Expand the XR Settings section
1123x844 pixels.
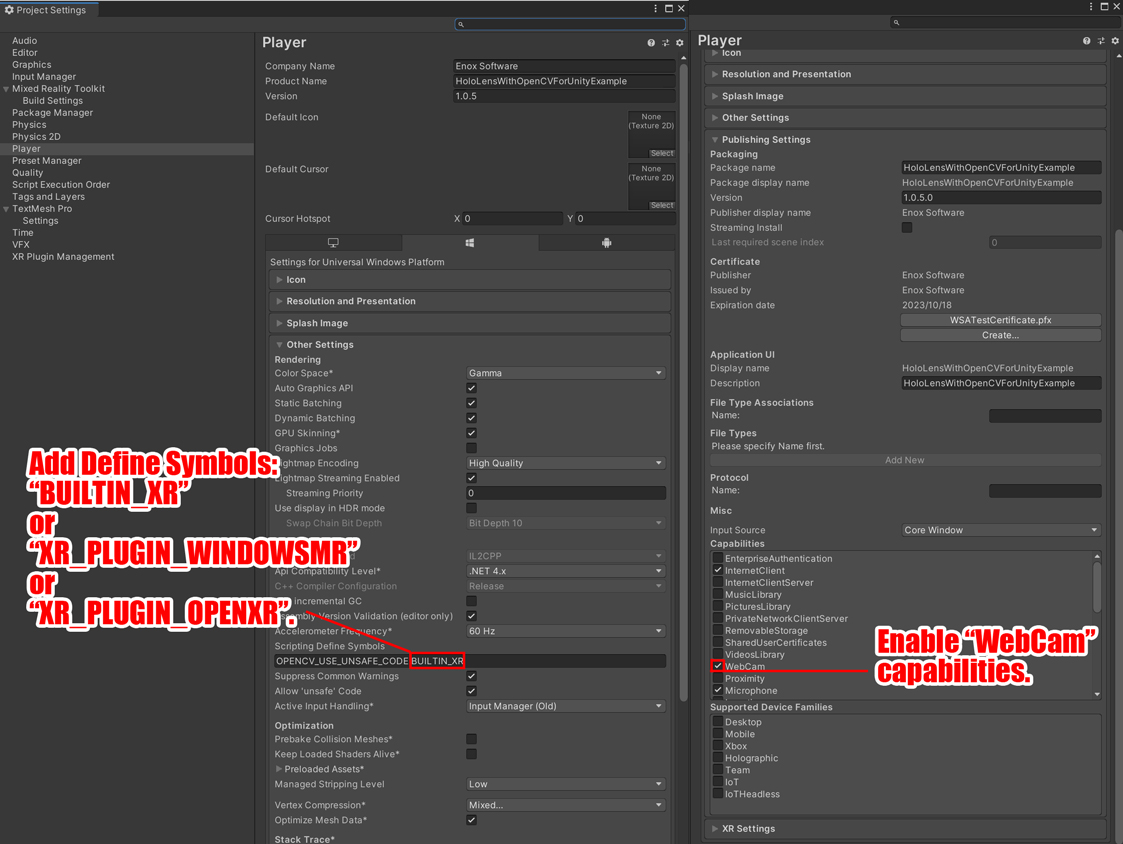749,828
